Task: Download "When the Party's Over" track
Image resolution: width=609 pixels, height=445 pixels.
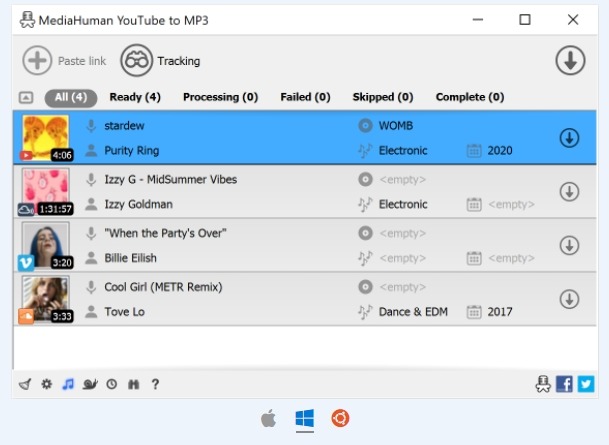Action: (569, 245)
